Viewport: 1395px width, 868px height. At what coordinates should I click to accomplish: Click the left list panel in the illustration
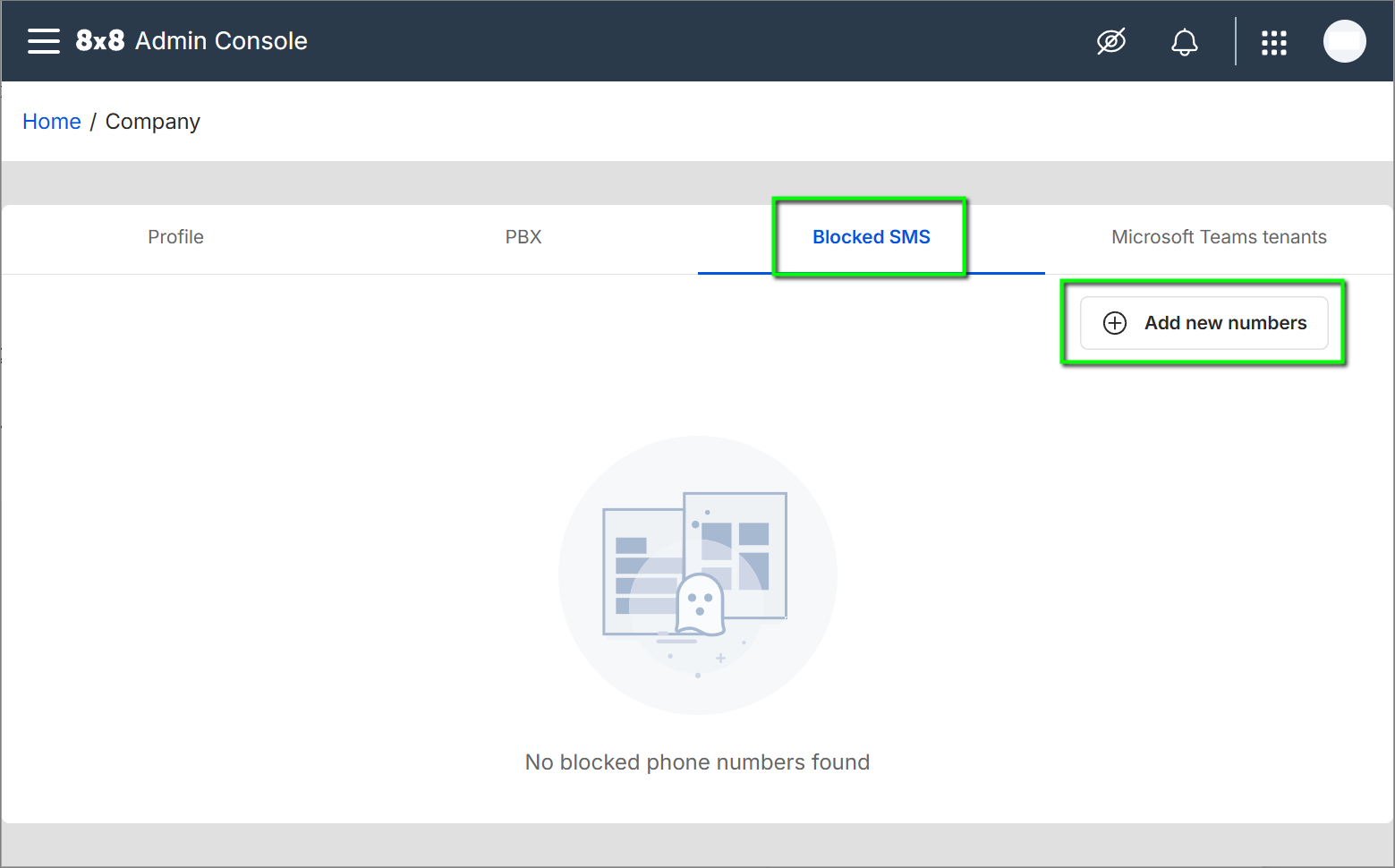pos(637,573)
